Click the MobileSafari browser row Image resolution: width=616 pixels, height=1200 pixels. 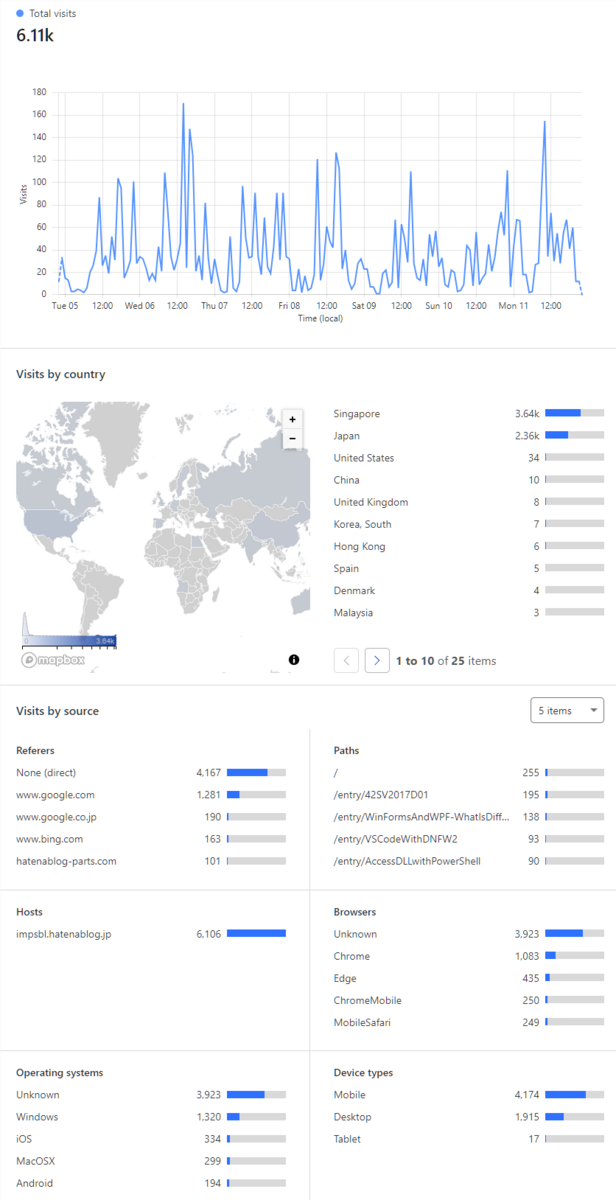click(x=468, y=1022)
